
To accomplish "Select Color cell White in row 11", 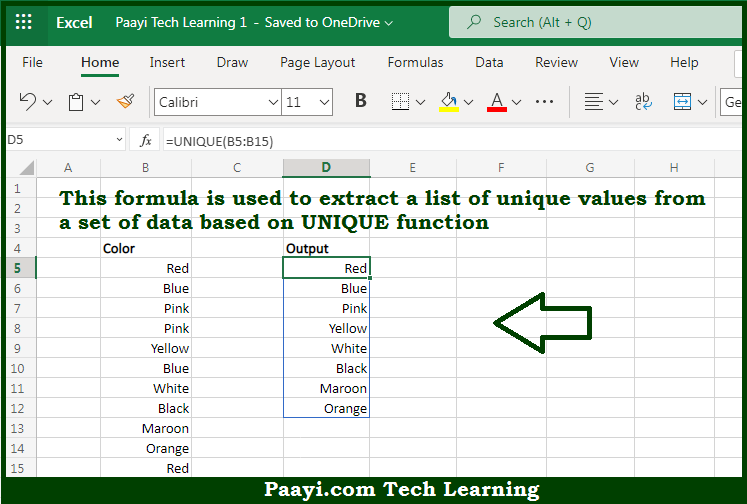I will (146, 388).
